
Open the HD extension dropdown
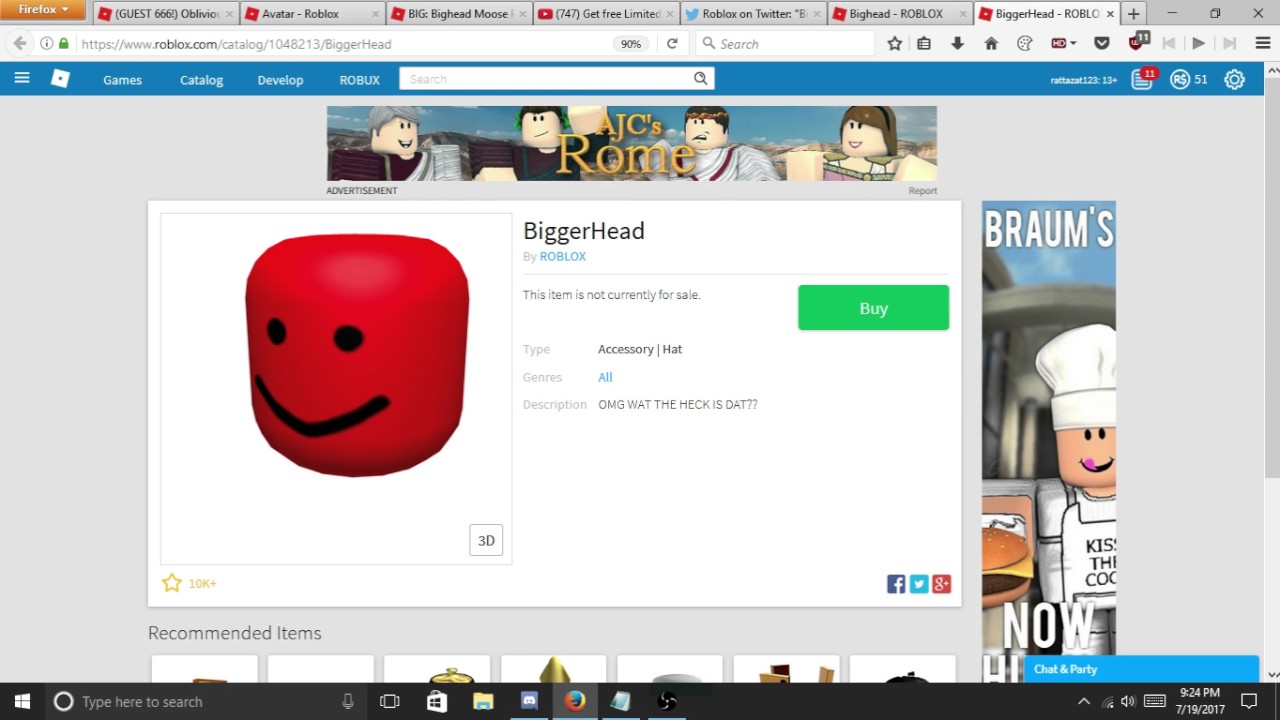[x=1063, y=44]
